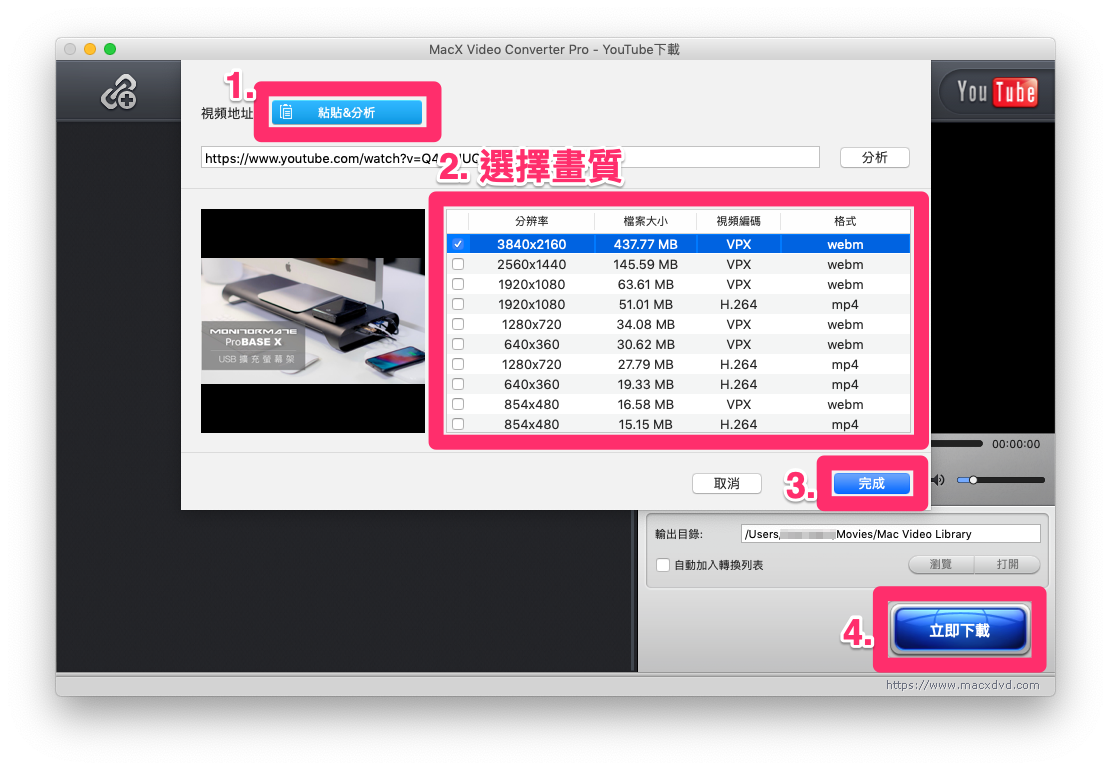
Task: Check the 1280x720 27.79 MB mp4 checkbox
Action: tap(458, 364)
